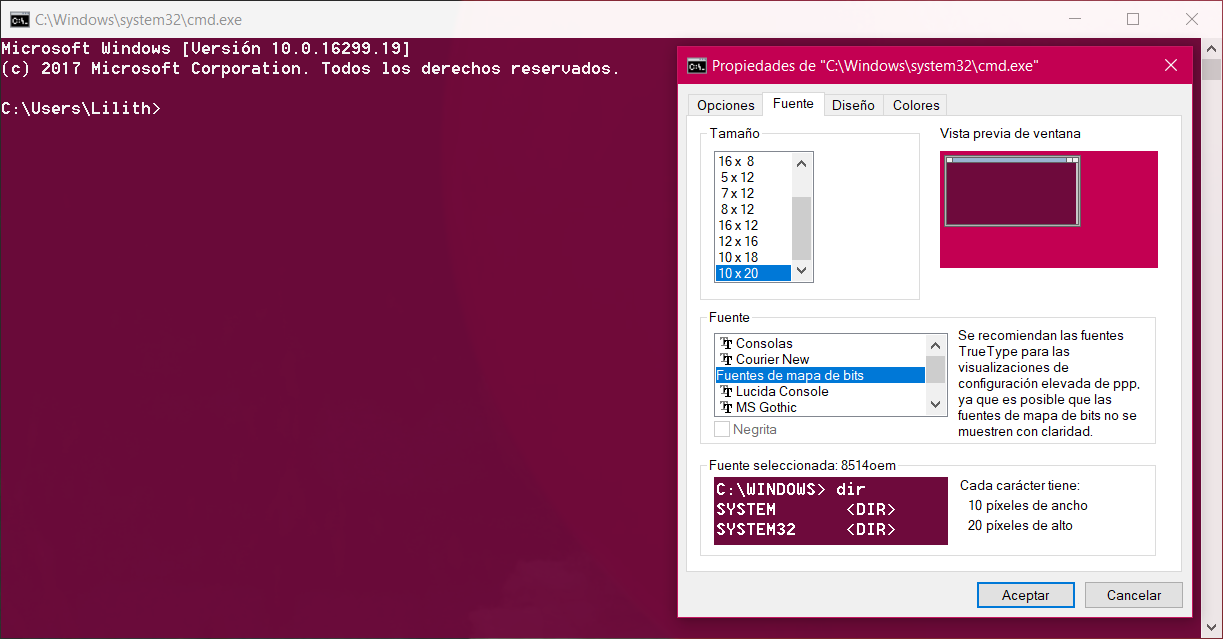1223x639 pixels.
Task: Click the Cancelar button
Action: (x=1133, y=594)
